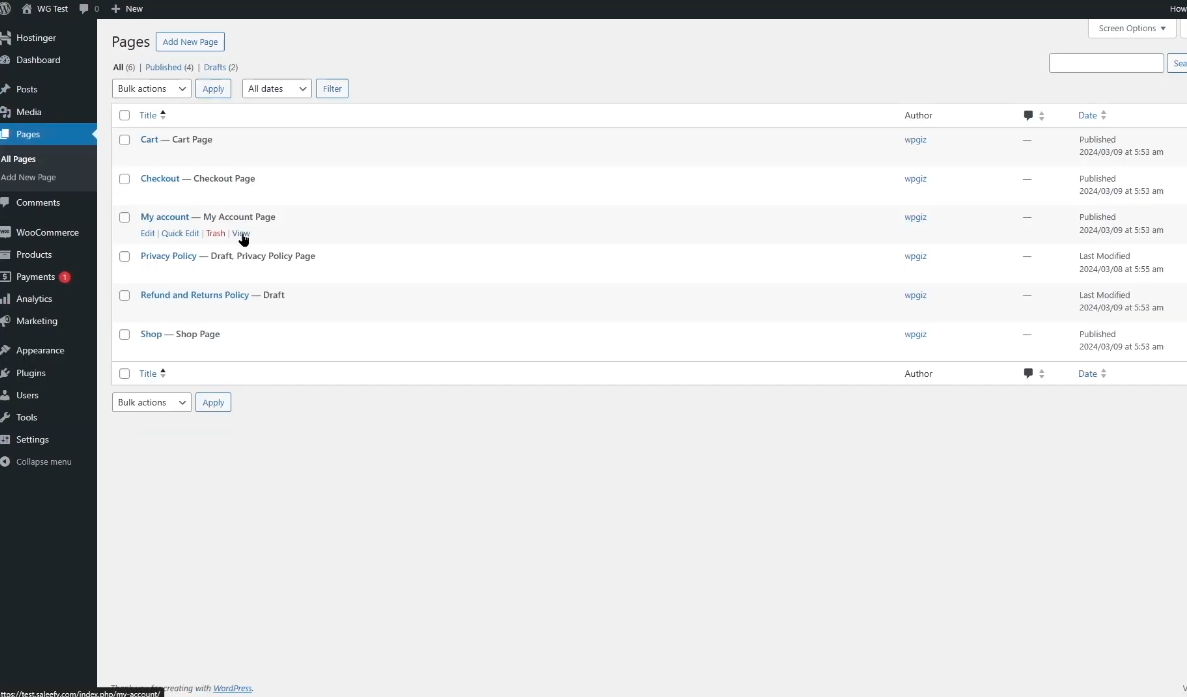Click the Analytics bar chart icon
Viewport: 1187px width, 697px height.
[x=6, y=299]
